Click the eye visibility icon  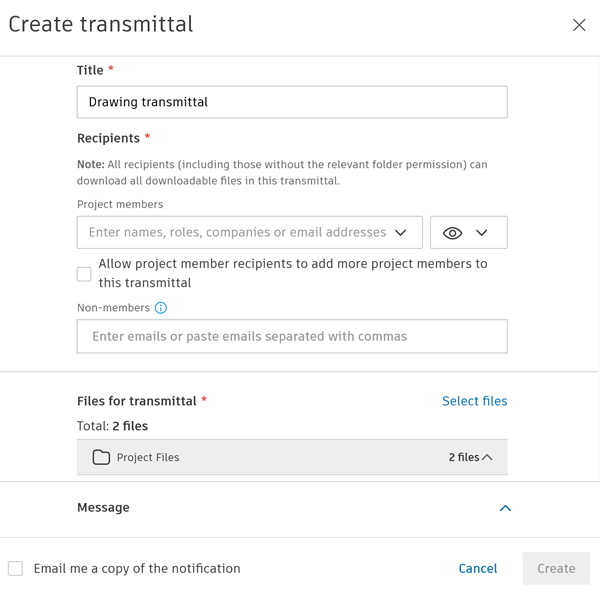[x=452, y=233]
